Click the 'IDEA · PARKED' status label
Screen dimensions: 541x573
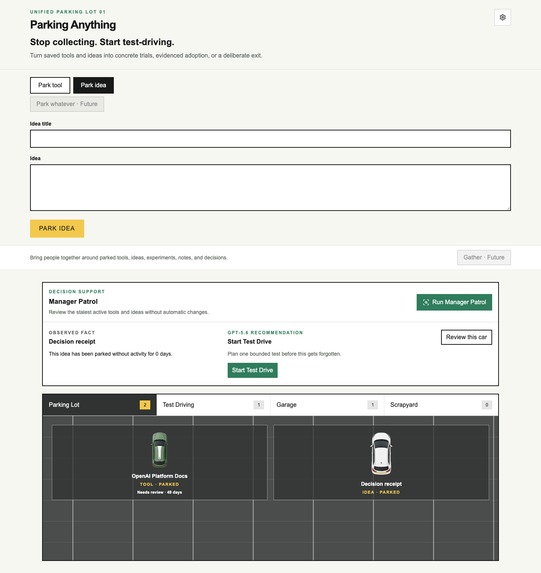click(381, 492)
